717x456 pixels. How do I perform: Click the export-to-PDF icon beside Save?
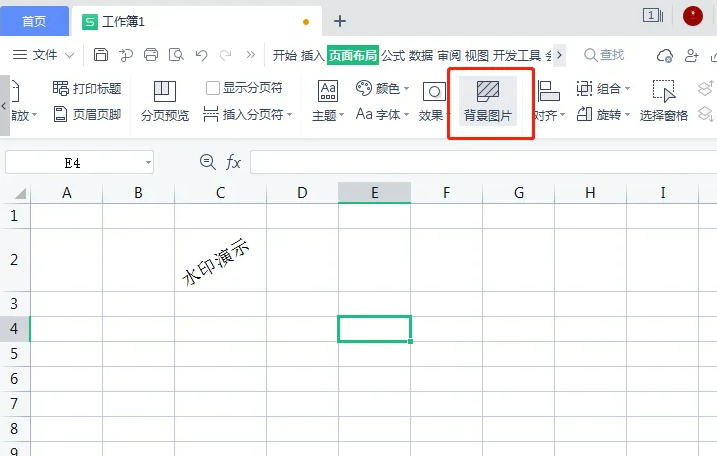pyautogui.click(x=126, y=55)
